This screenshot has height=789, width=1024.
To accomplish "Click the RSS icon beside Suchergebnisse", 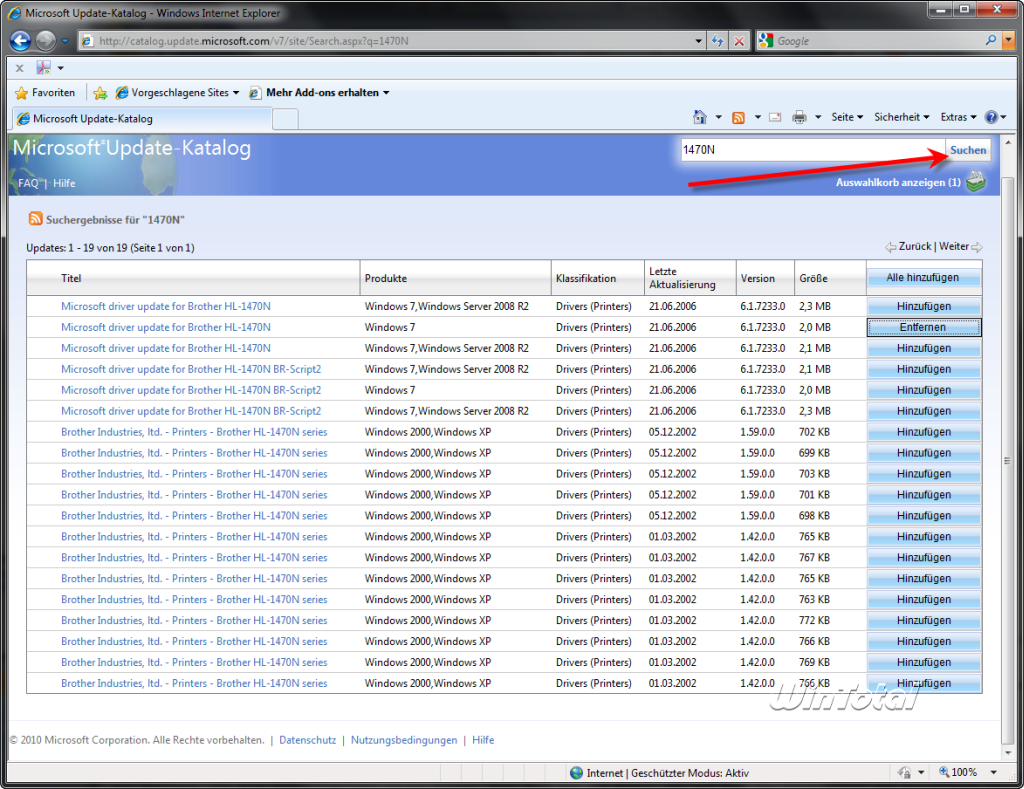I will tap(35, 218).
